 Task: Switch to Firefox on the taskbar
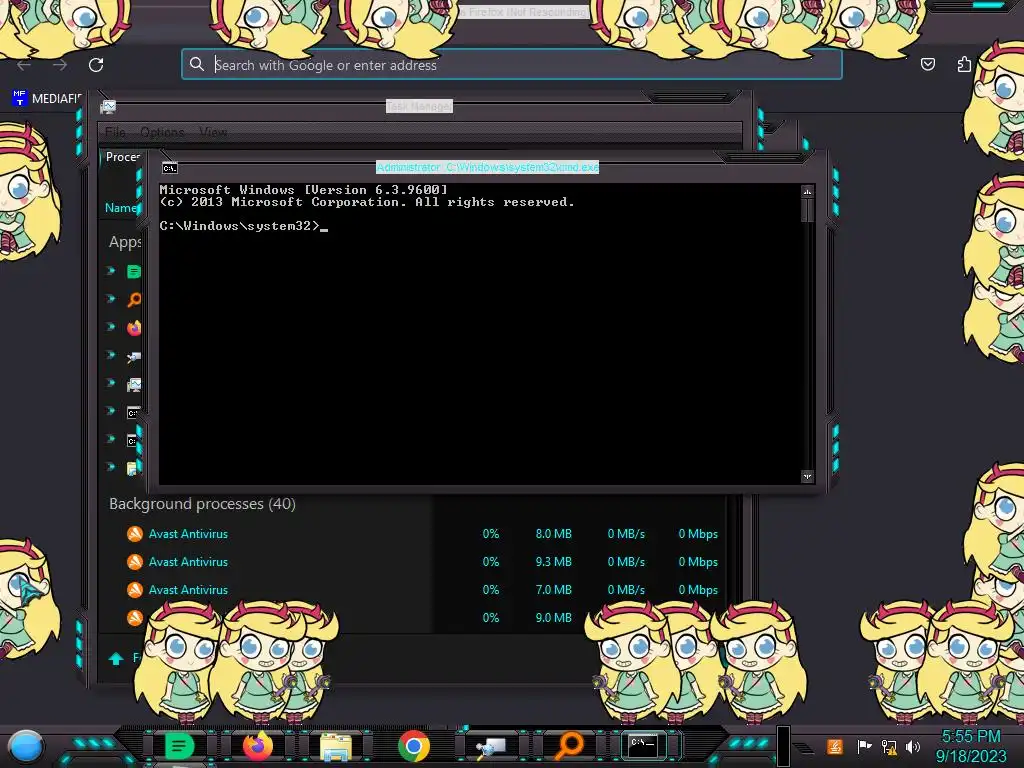pos(257,746)
